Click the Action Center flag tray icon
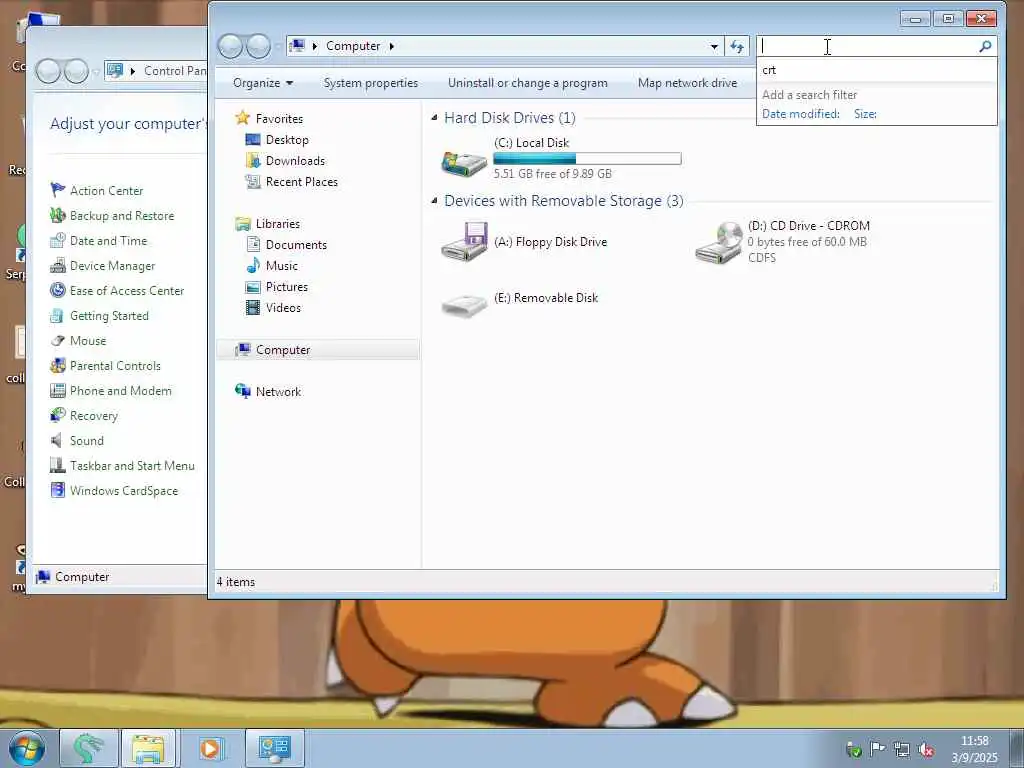The image size is (1024, 768). point(878,749)
